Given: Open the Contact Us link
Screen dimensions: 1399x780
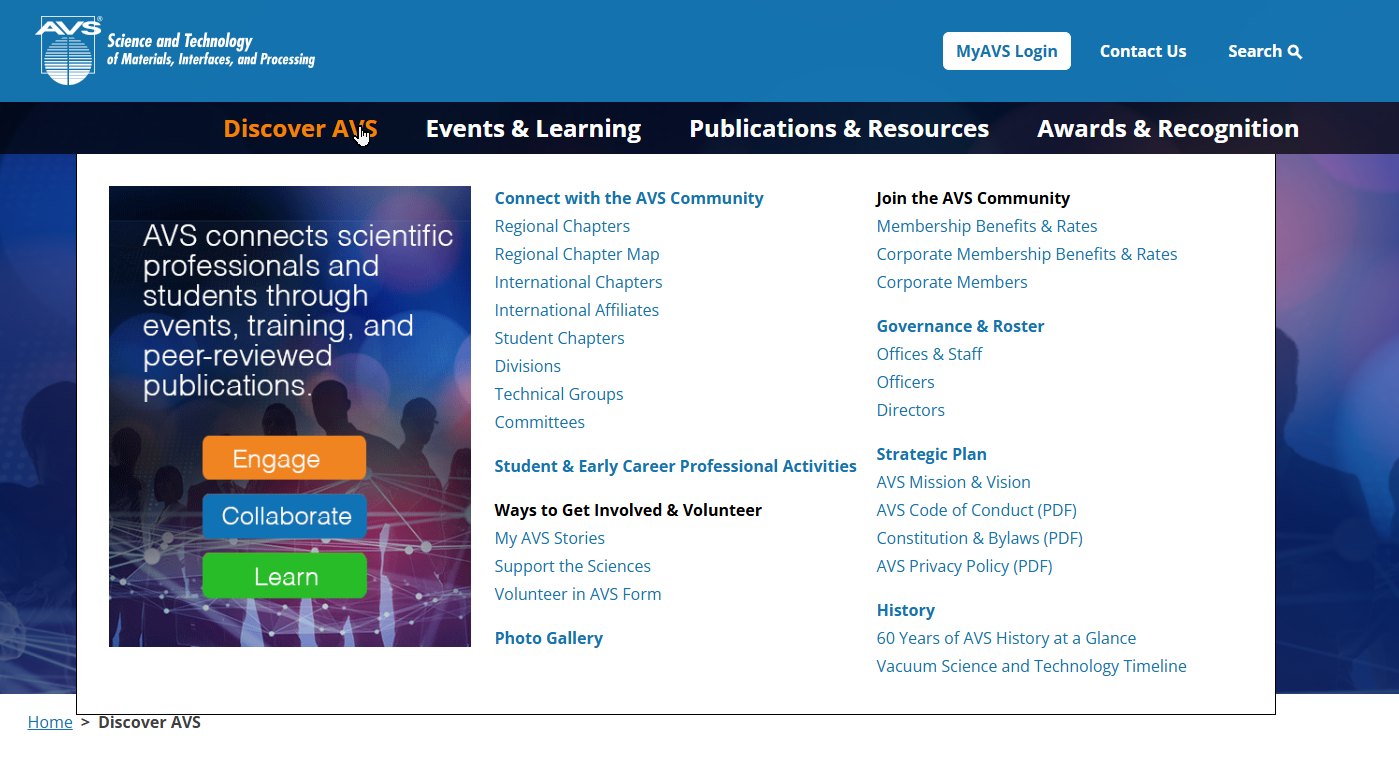Looking at the screenshot, I should 1143,51.
